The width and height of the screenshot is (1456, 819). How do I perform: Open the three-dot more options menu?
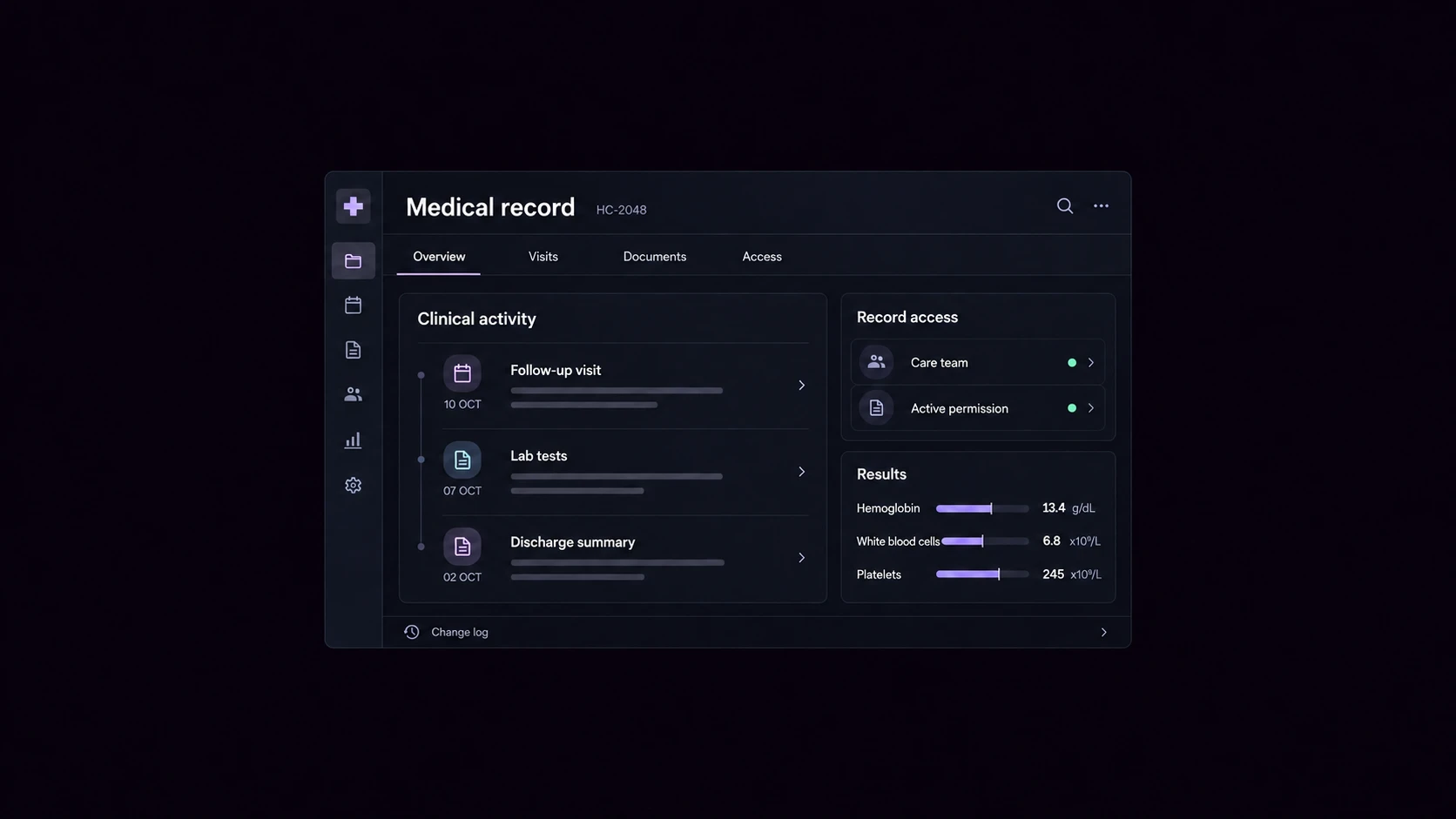[x=1102, y=206]
